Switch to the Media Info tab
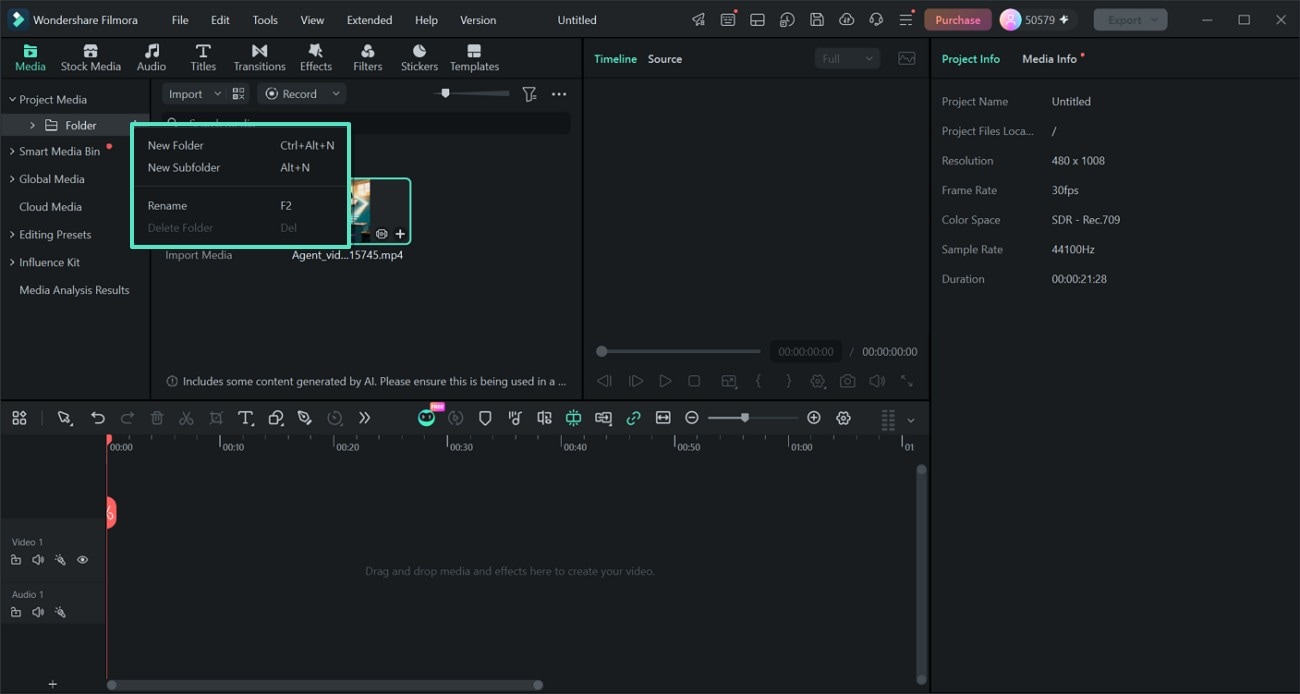 (1049, 59)
